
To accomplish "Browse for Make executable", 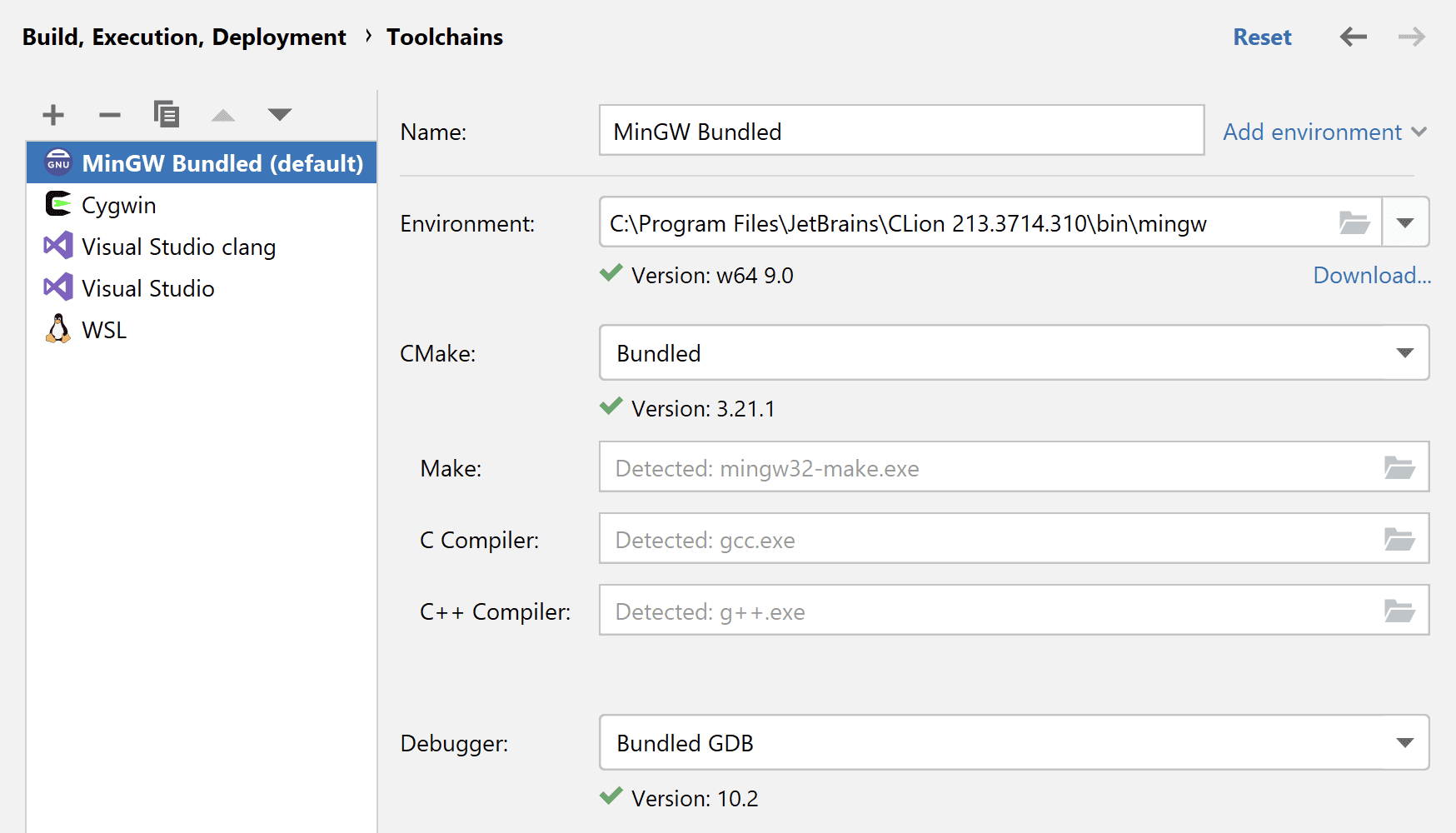I will (1399, 467).
